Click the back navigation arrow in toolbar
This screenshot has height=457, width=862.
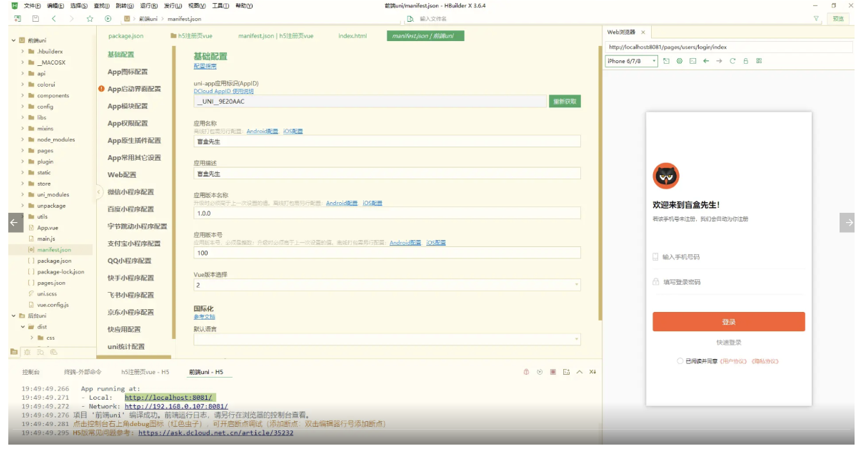coord(54,19)
